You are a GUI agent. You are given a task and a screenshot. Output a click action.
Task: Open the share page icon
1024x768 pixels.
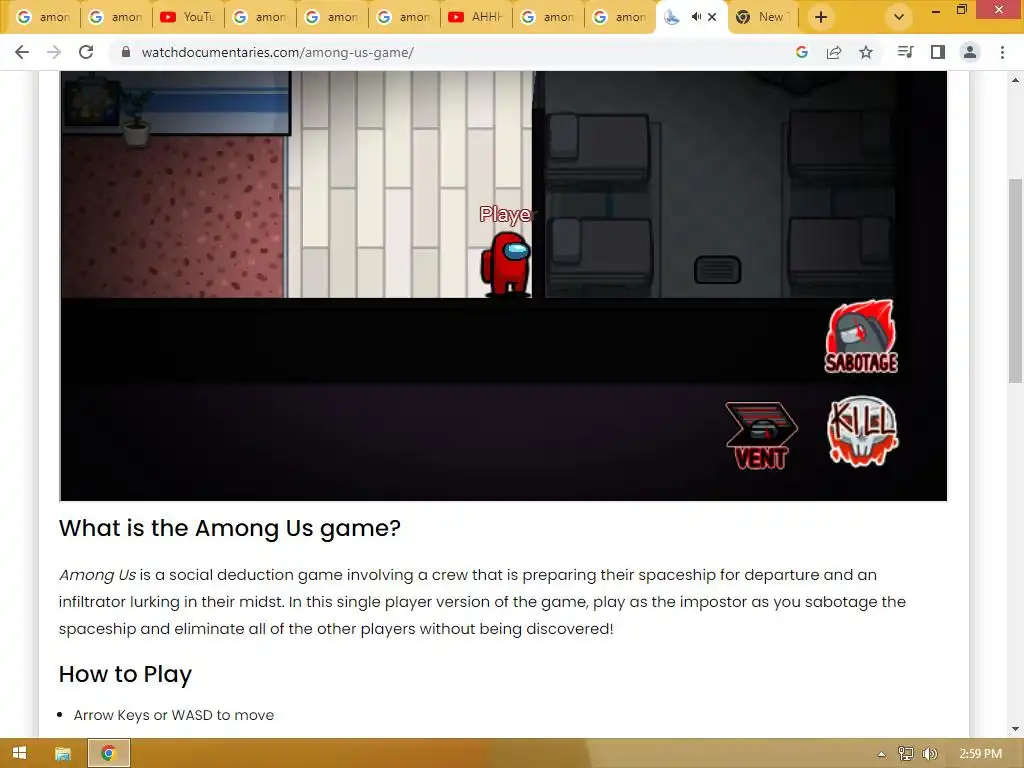[x=834, y=52]
